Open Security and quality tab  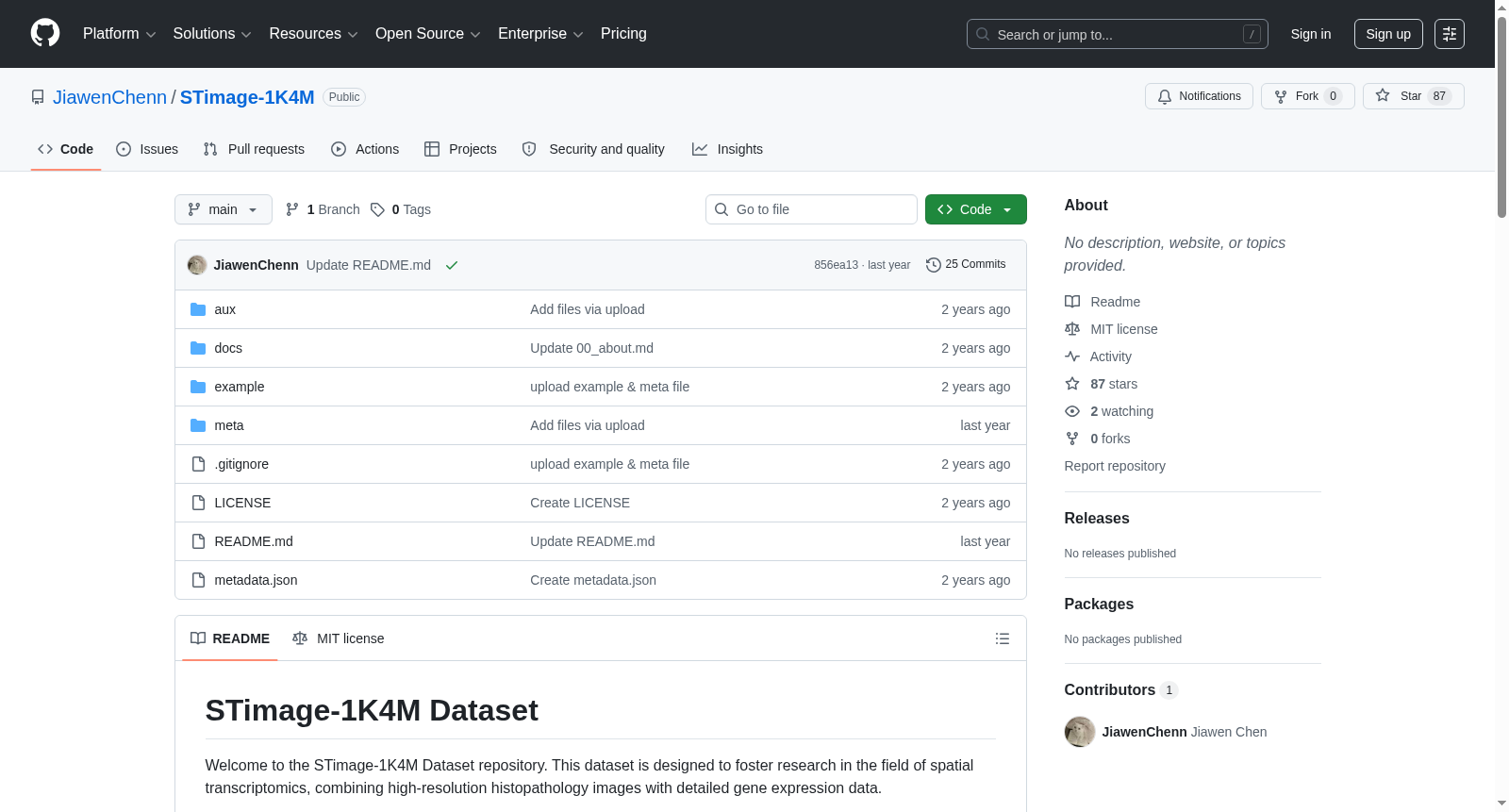point(593,149)
